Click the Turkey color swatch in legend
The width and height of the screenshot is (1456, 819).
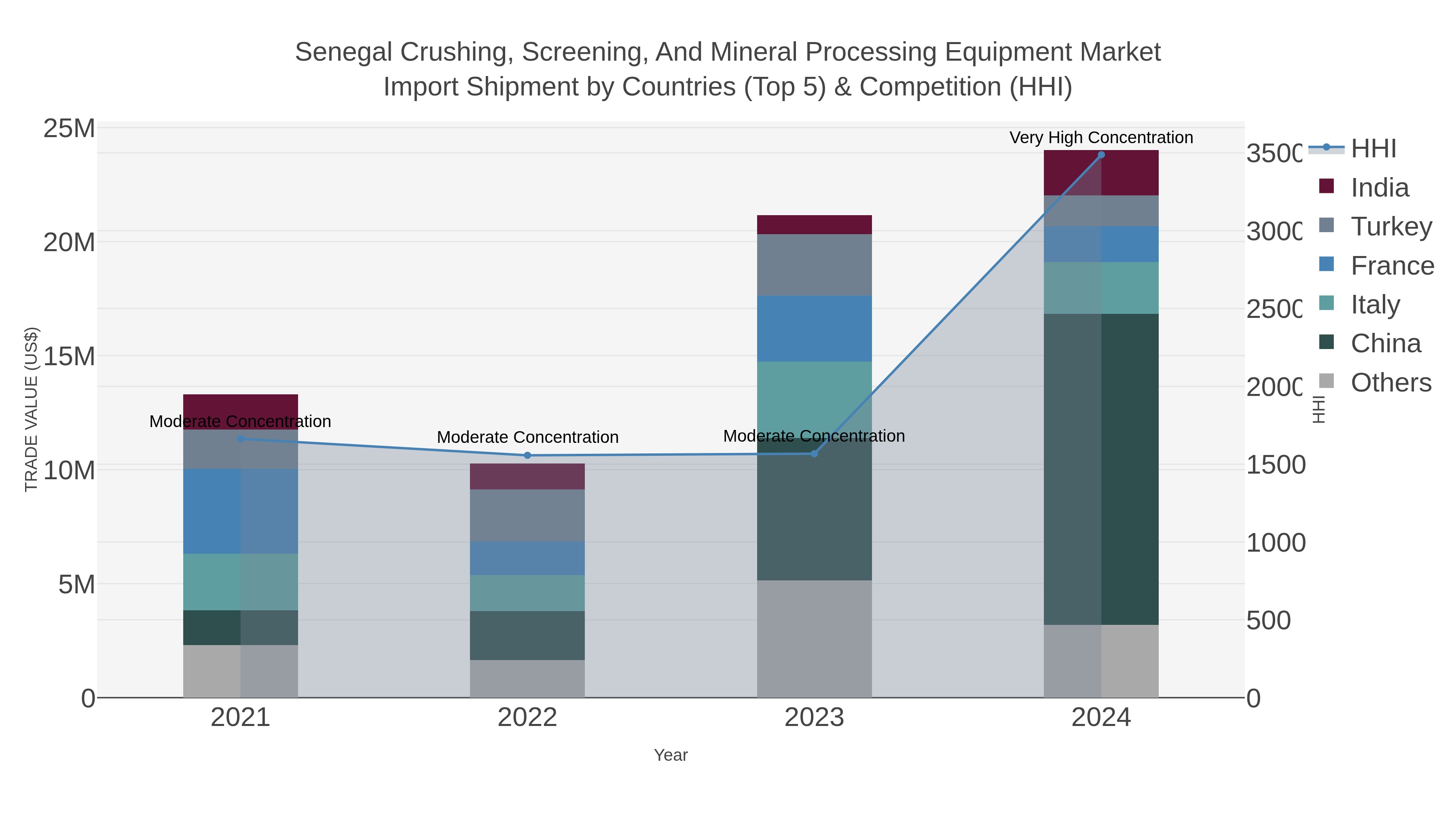point(1326,225)
